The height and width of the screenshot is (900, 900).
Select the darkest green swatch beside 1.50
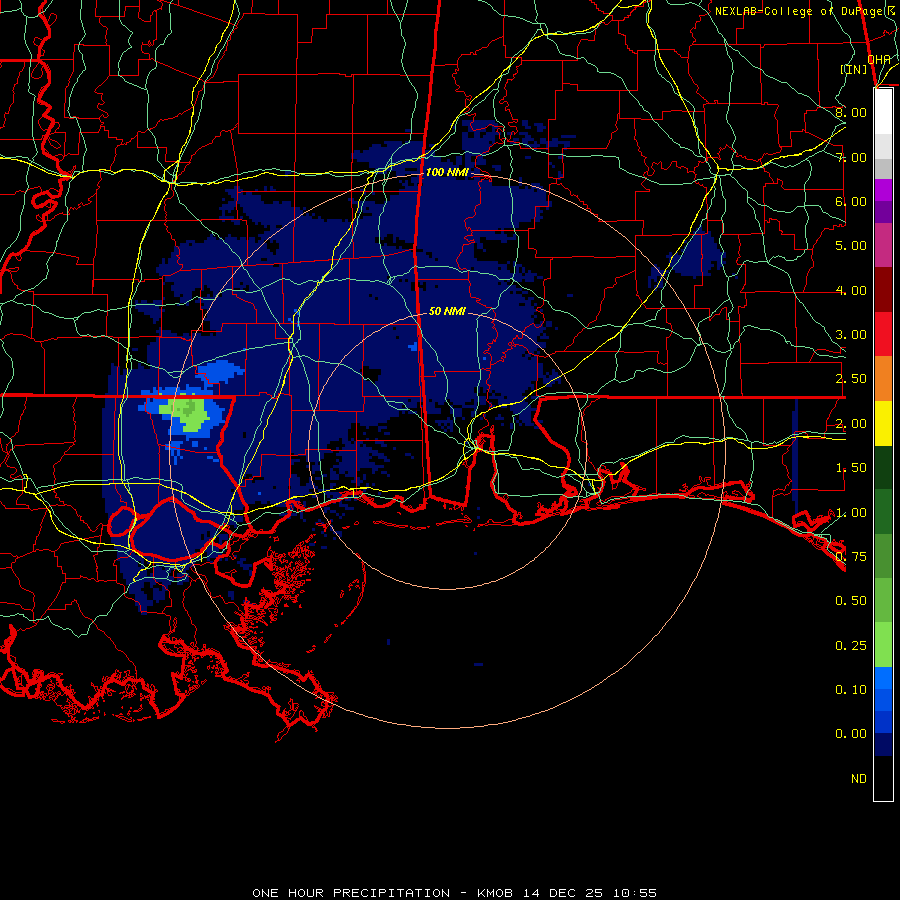point(883,468)
